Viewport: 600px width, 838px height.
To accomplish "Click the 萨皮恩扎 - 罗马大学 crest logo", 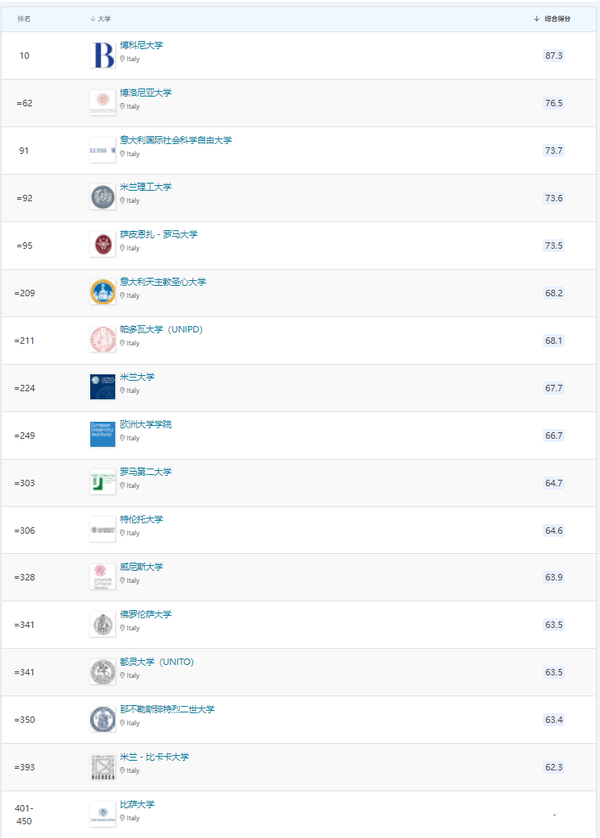I will coord(103,244).
